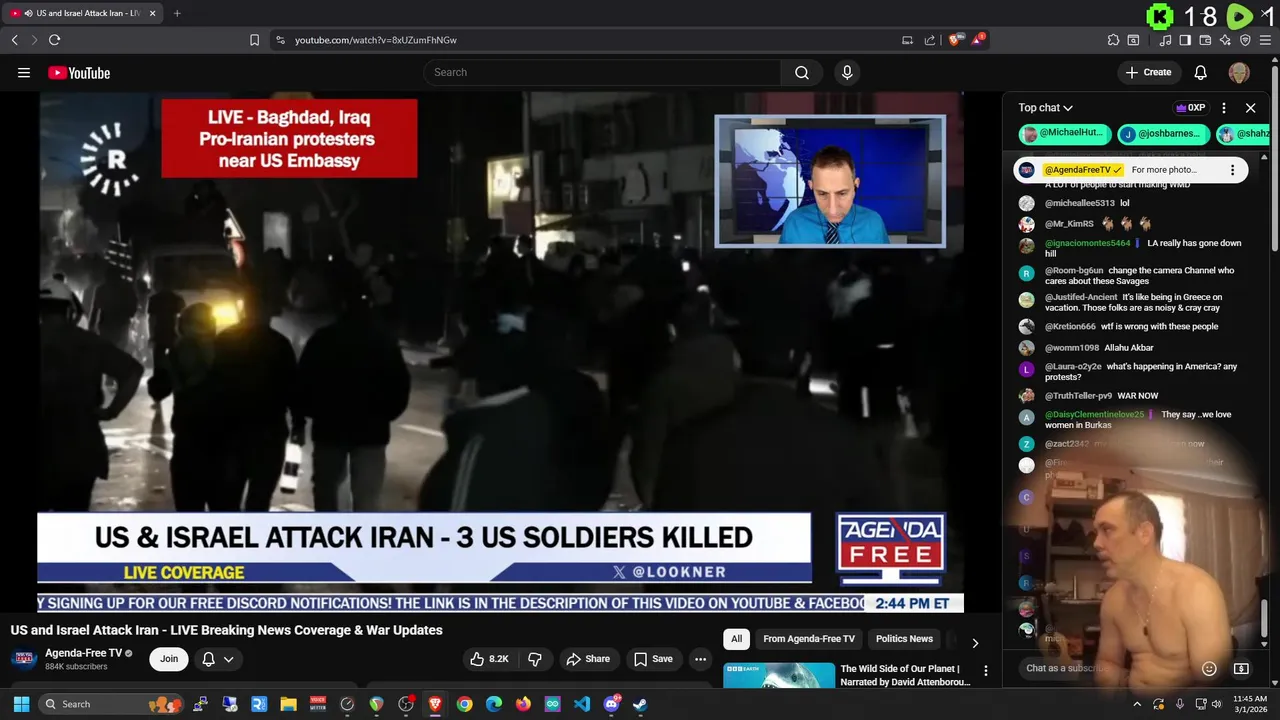Click the @ignaciomontes5464 chat username
Screen dimensions: 1280x720
tap(1088, 243)
